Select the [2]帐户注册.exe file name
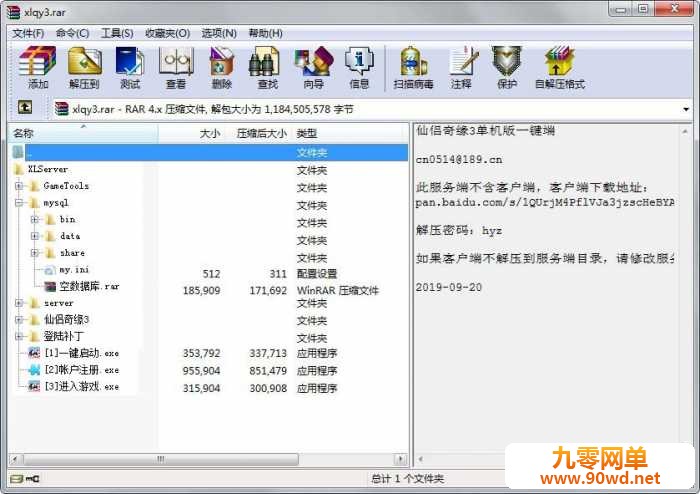This screenshot has width=700, height=494. 82,370
